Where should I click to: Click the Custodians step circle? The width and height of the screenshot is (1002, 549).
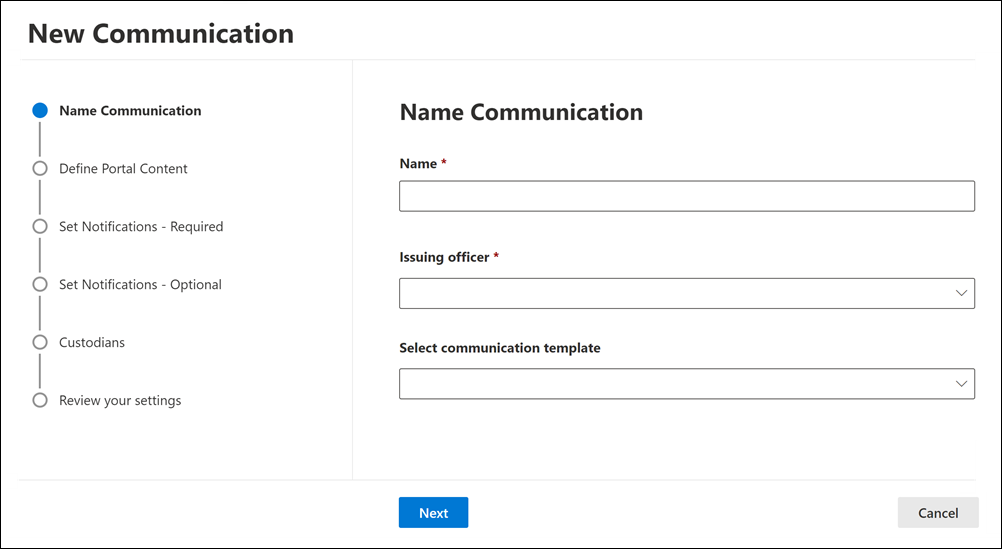click(40, 343)
